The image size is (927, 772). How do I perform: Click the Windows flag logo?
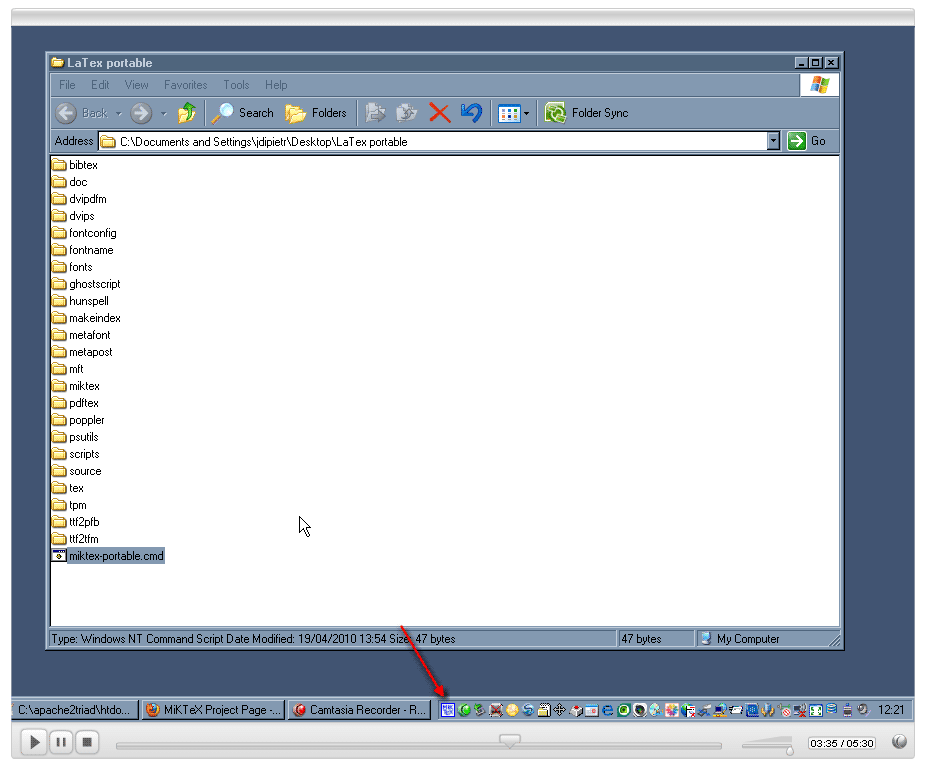coord(819,85)
